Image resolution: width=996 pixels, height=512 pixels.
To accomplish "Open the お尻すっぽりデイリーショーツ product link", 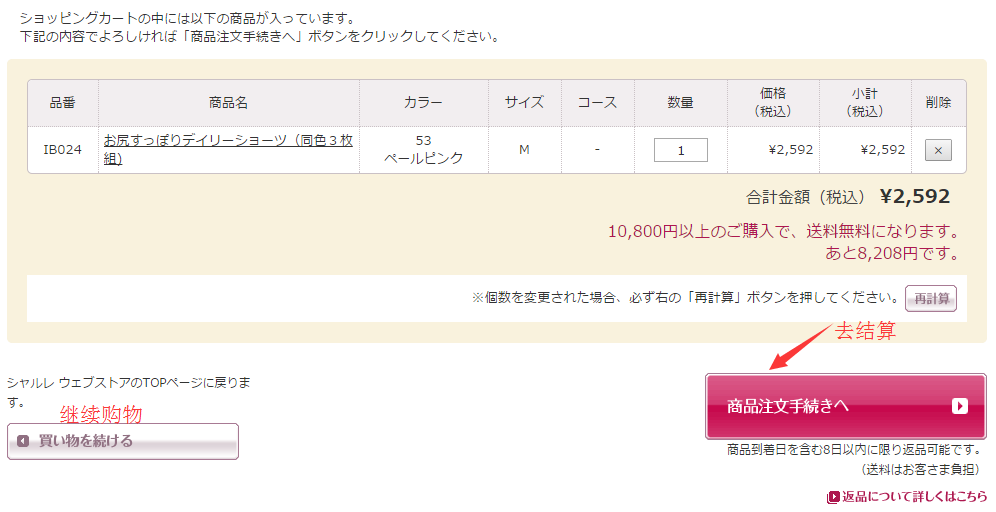I will [228, 149].
